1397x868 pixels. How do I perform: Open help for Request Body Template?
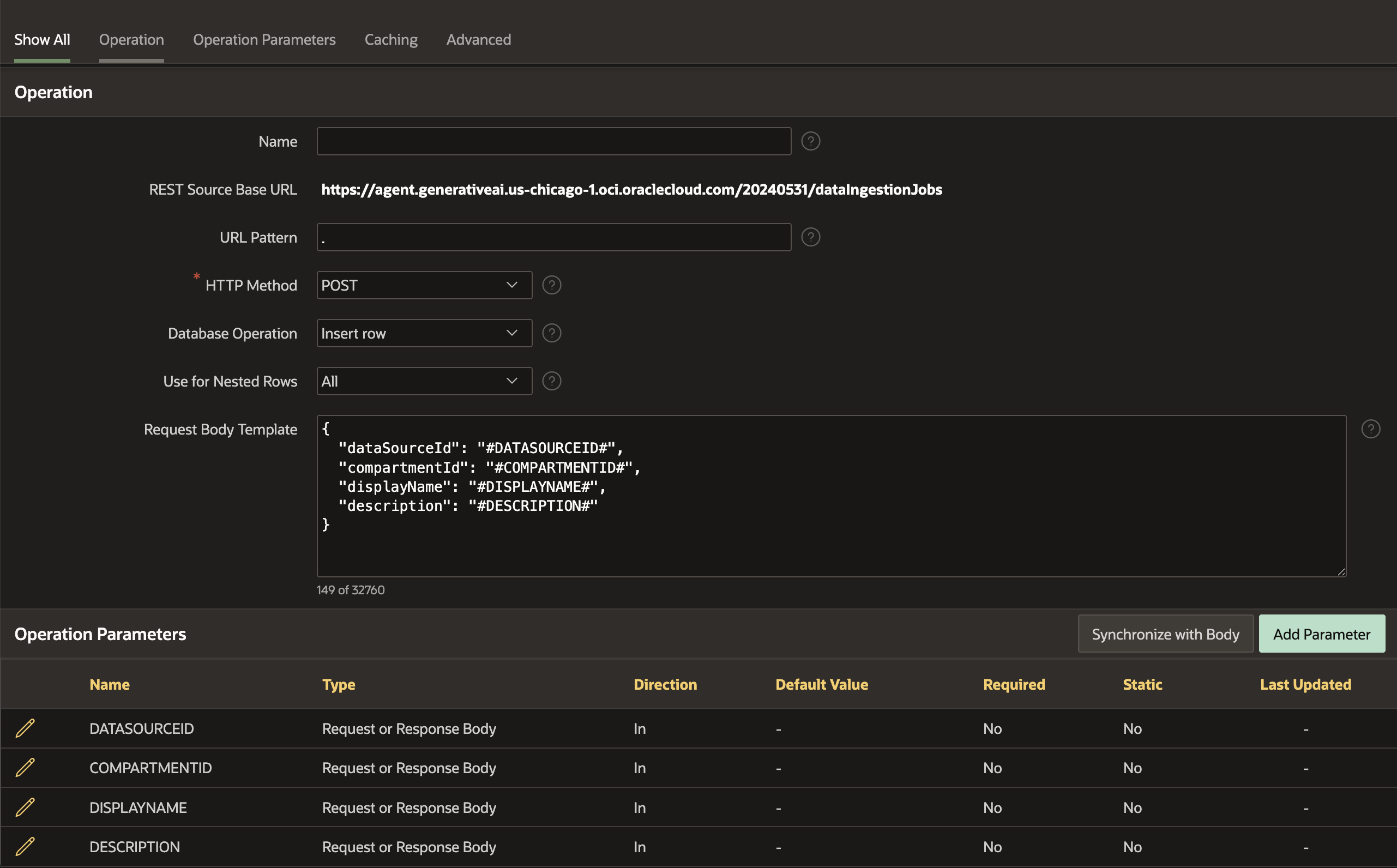(x=1371, y=429)
